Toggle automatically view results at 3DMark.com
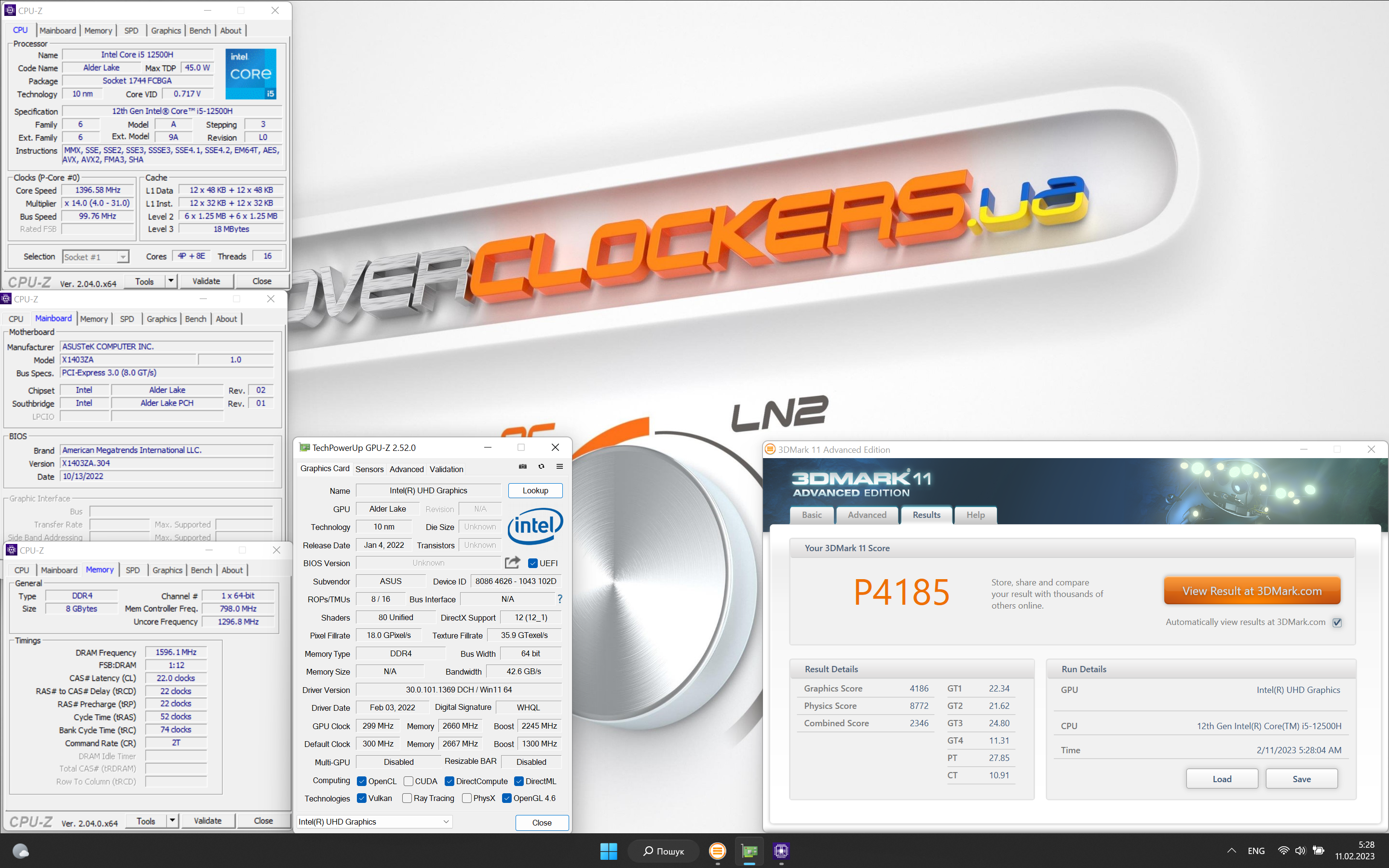 [1337, 622]
